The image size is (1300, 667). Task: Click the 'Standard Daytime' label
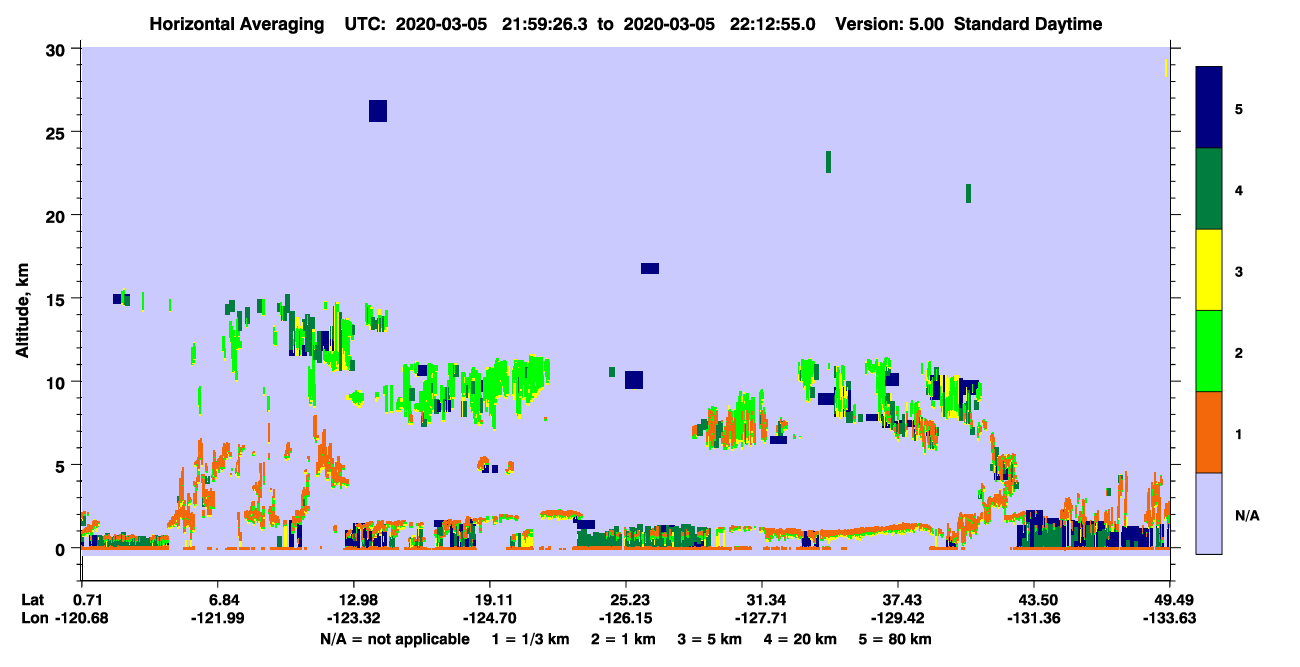click(1028, 24)
